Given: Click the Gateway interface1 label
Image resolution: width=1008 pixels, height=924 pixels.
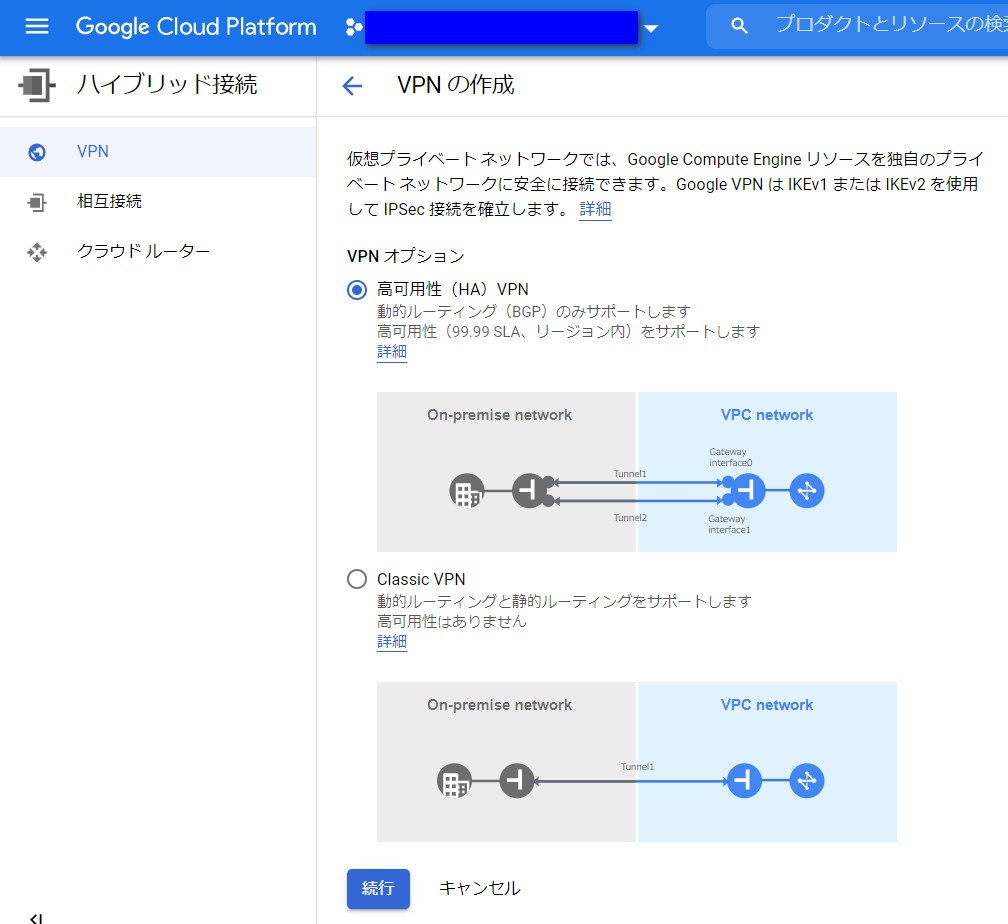Looking at the screenshot, I should (729, 524).
